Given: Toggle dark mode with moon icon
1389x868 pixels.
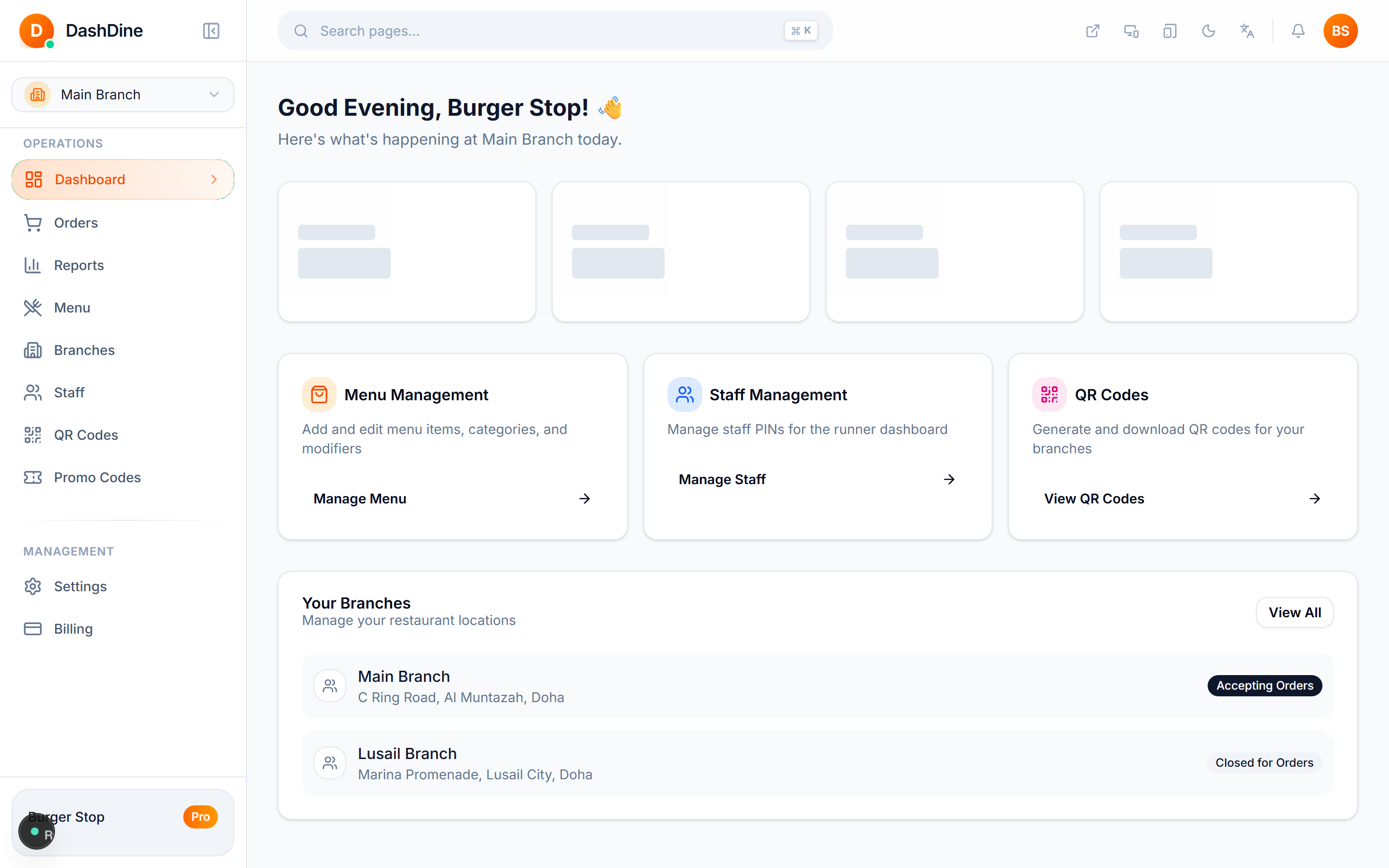Looking at the screenshot, I should point(1208,30).
